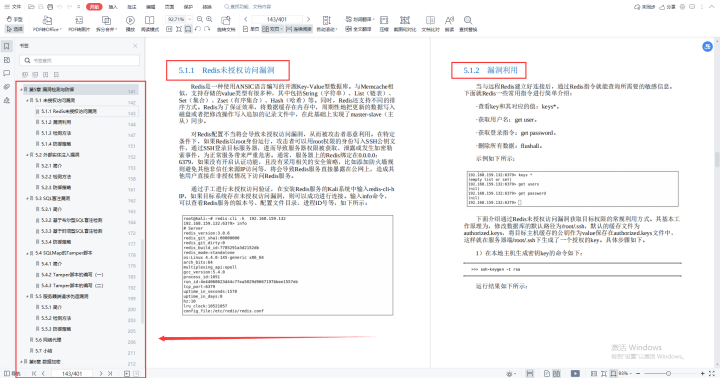Collapse the 5.4 SQLMap bookmark section

(27, 253)
